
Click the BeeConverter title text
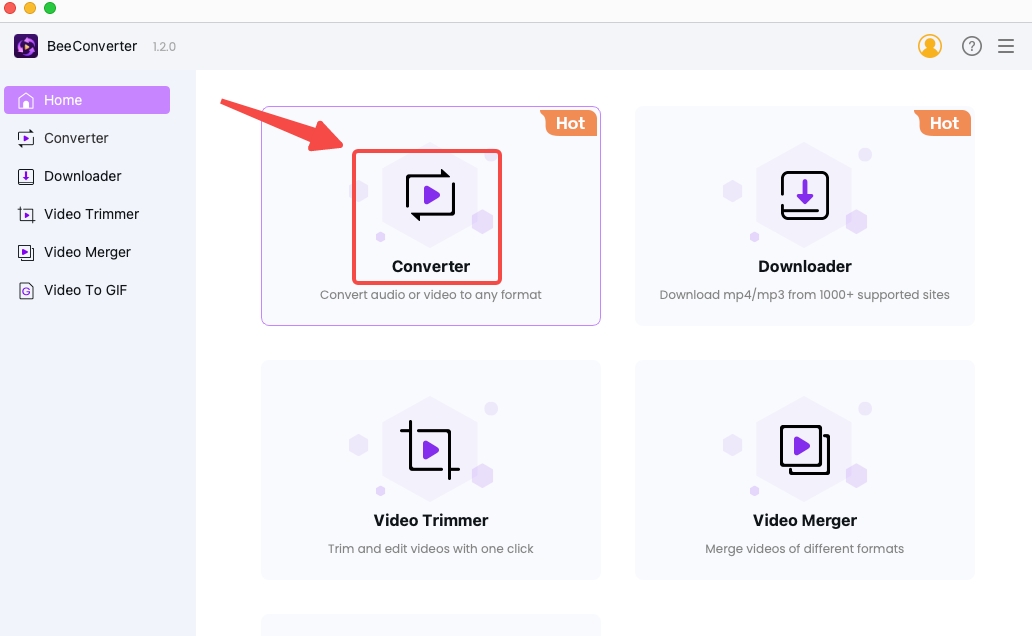[x=92, y=46]
